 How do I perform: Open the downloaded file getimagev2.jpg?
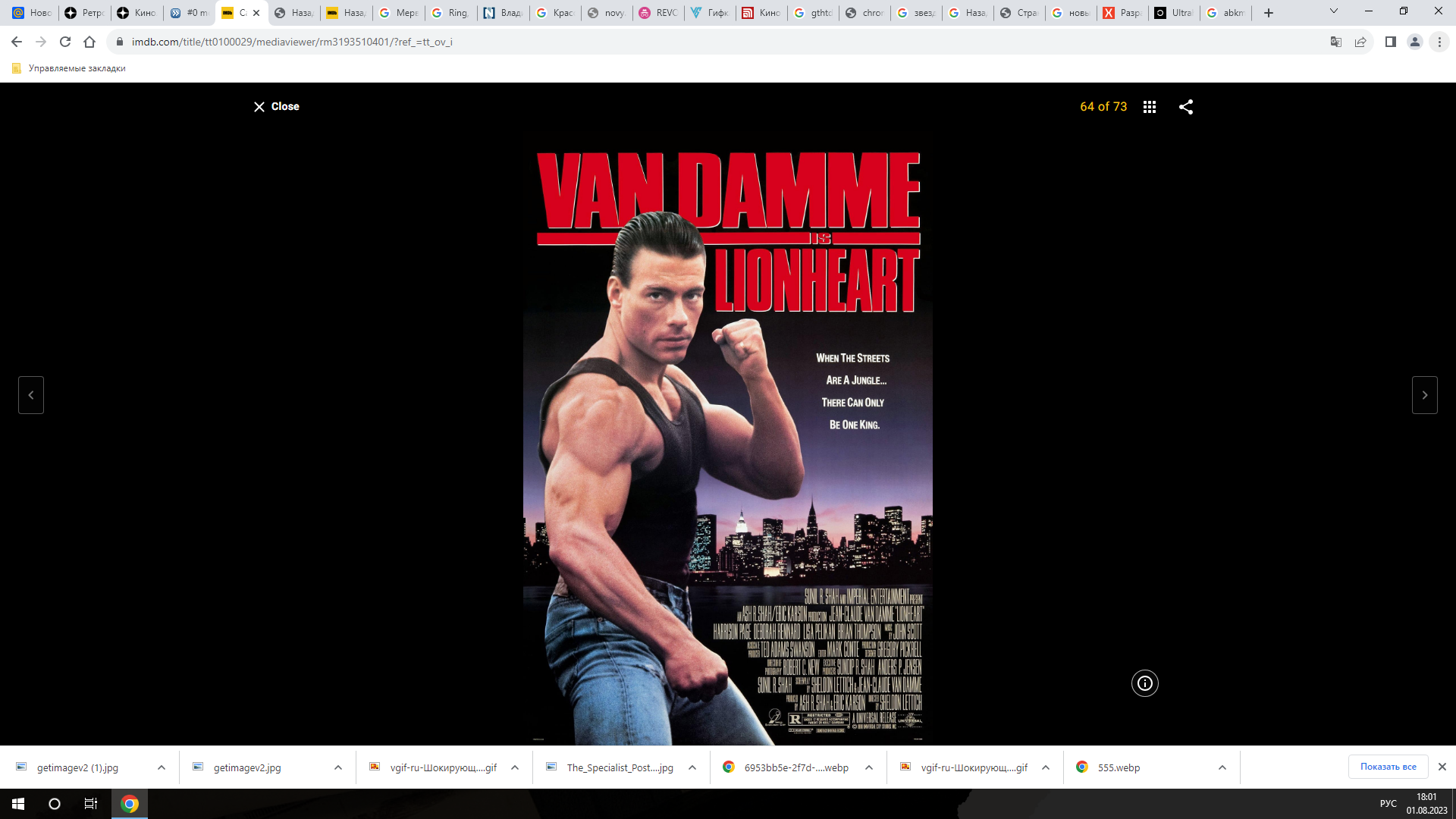[247, 767]
